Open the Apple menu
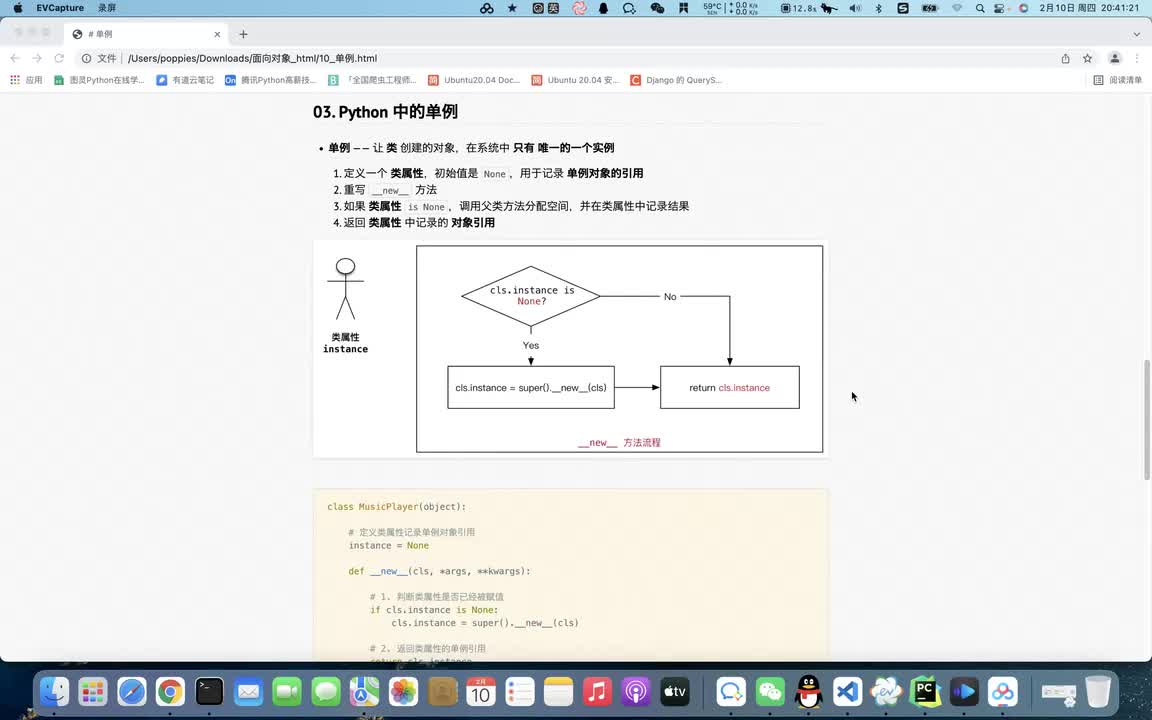 18,8
